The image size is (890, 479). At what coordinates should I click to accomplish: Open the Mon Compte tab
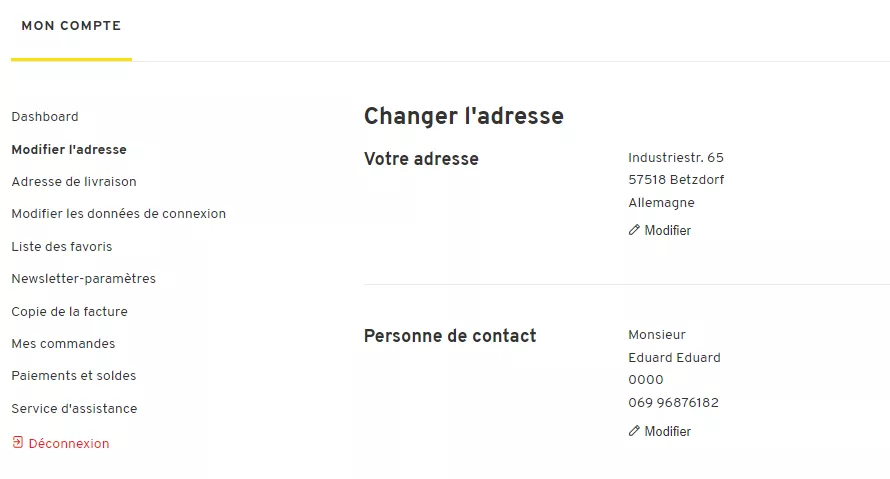click(x=71, y=26)
